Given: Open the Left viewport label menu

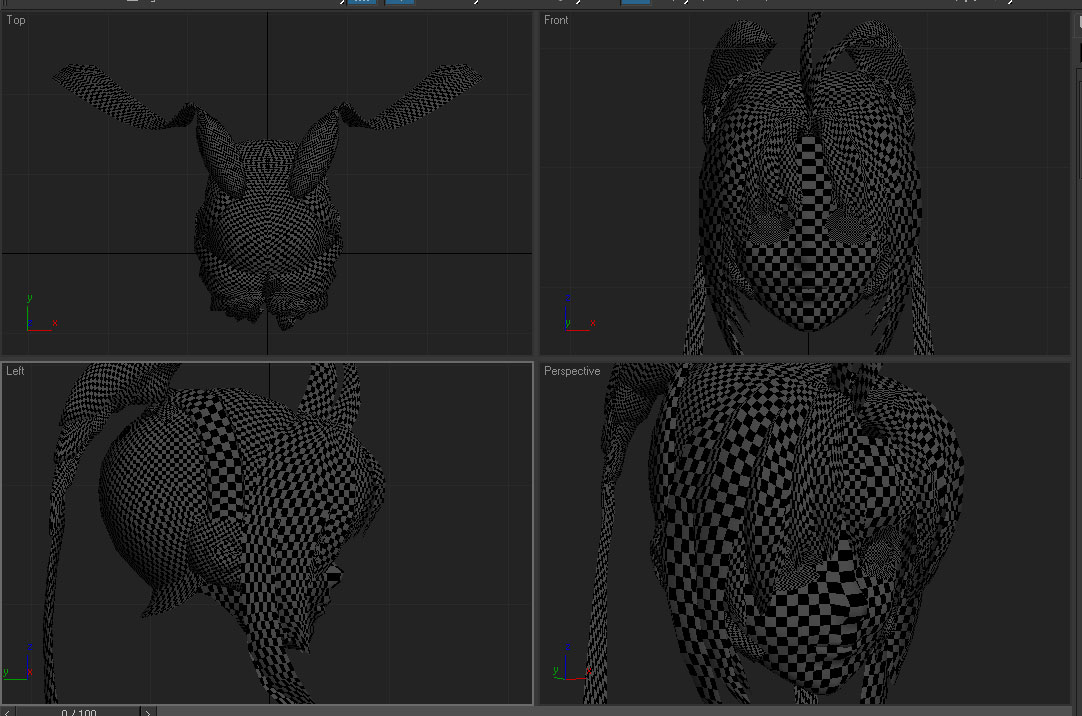Looking at the screenshot, I should click(x=15, y=370).
